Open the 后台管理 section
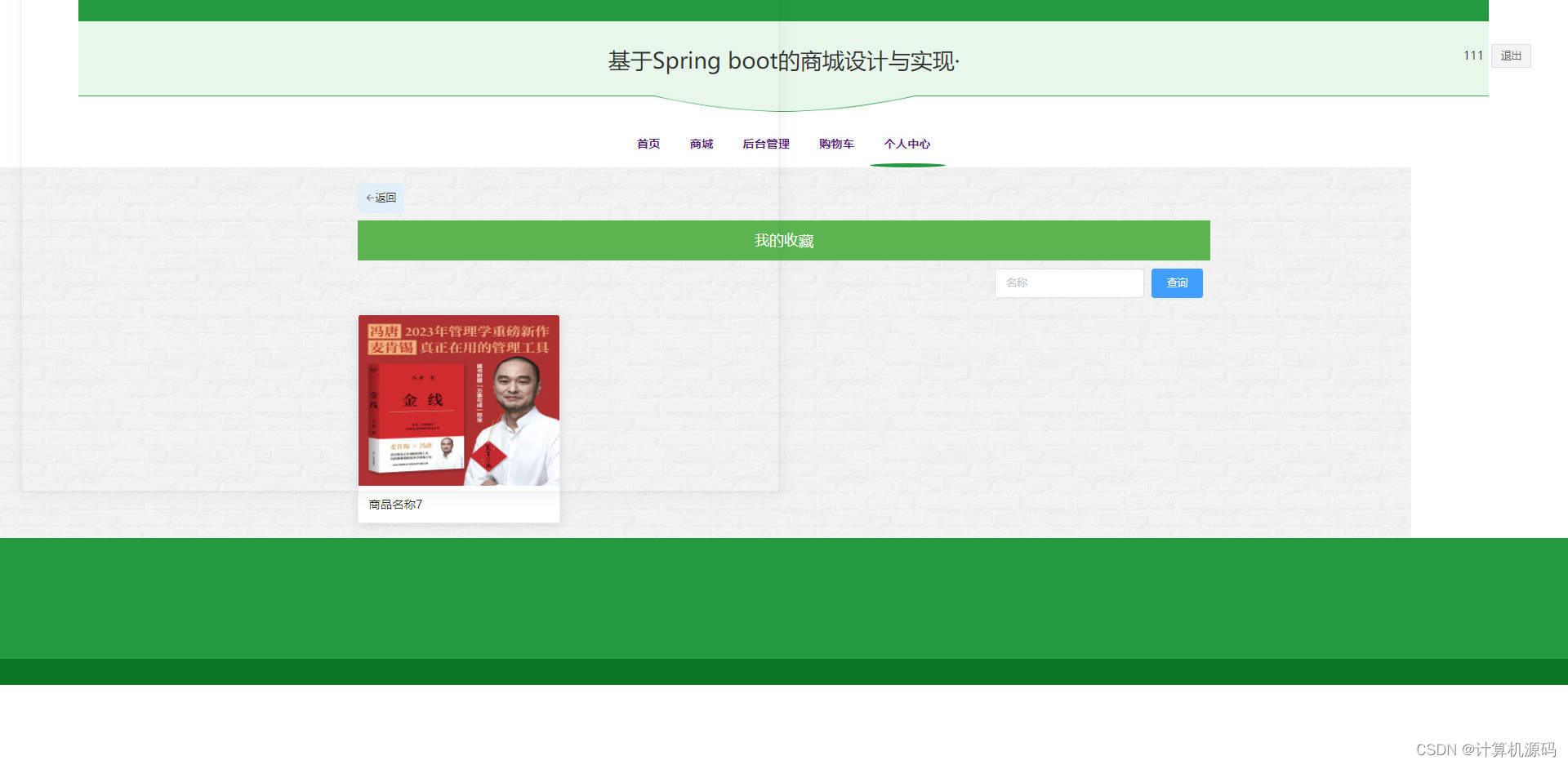 (x=765, y=144)
